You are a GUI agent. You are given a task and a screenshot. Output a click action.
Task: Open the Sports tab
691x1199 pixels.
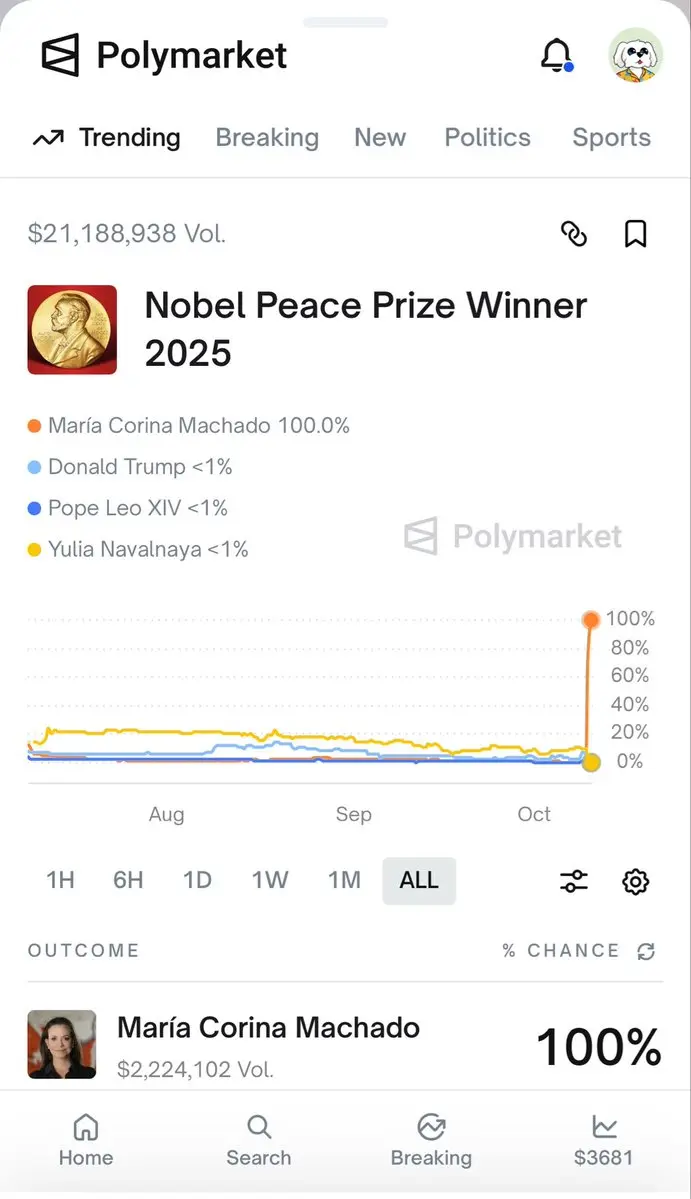coord(611,138)
